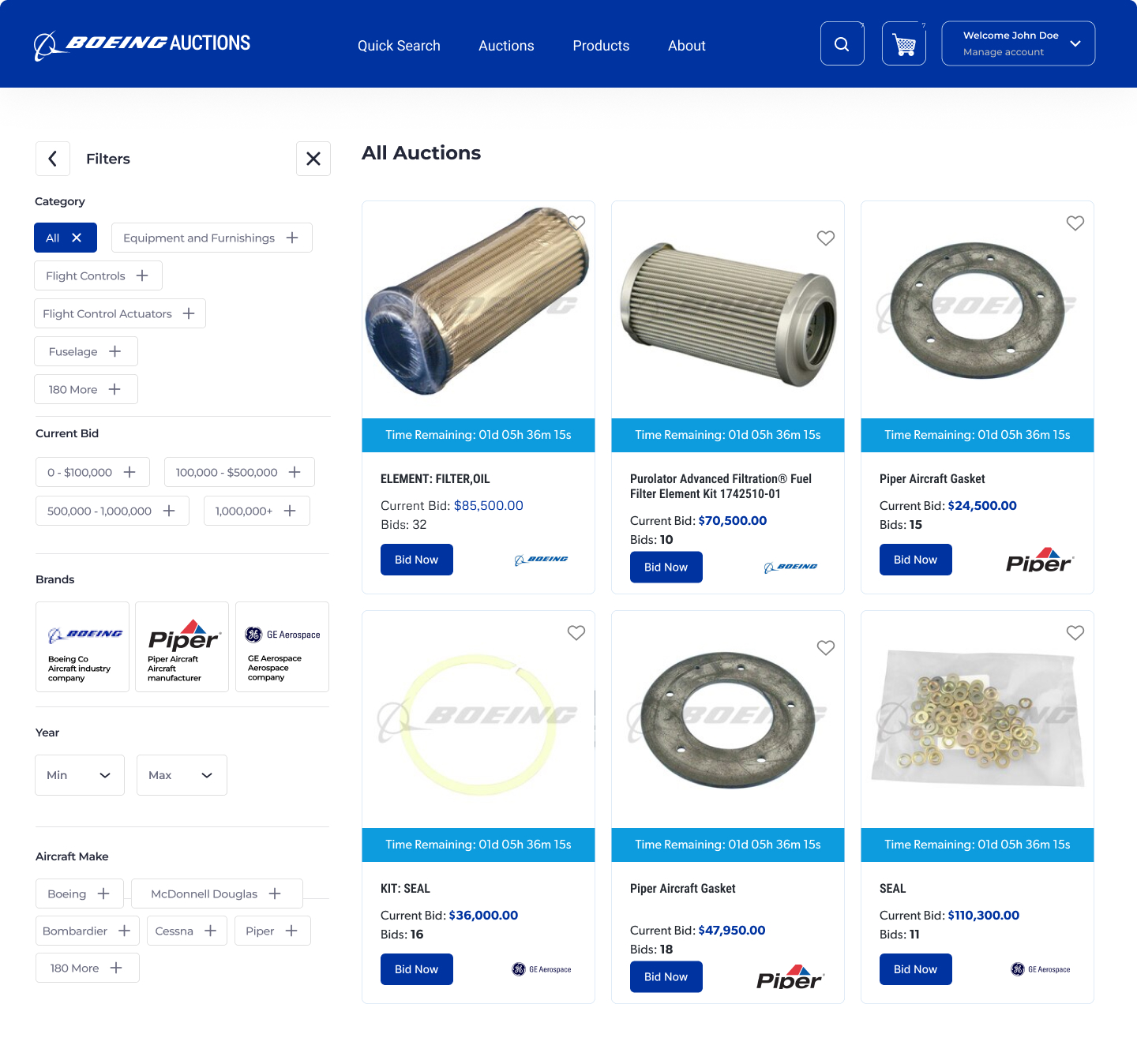Bid Now on Purolator Fuel Filter Kit

[666, 568]
